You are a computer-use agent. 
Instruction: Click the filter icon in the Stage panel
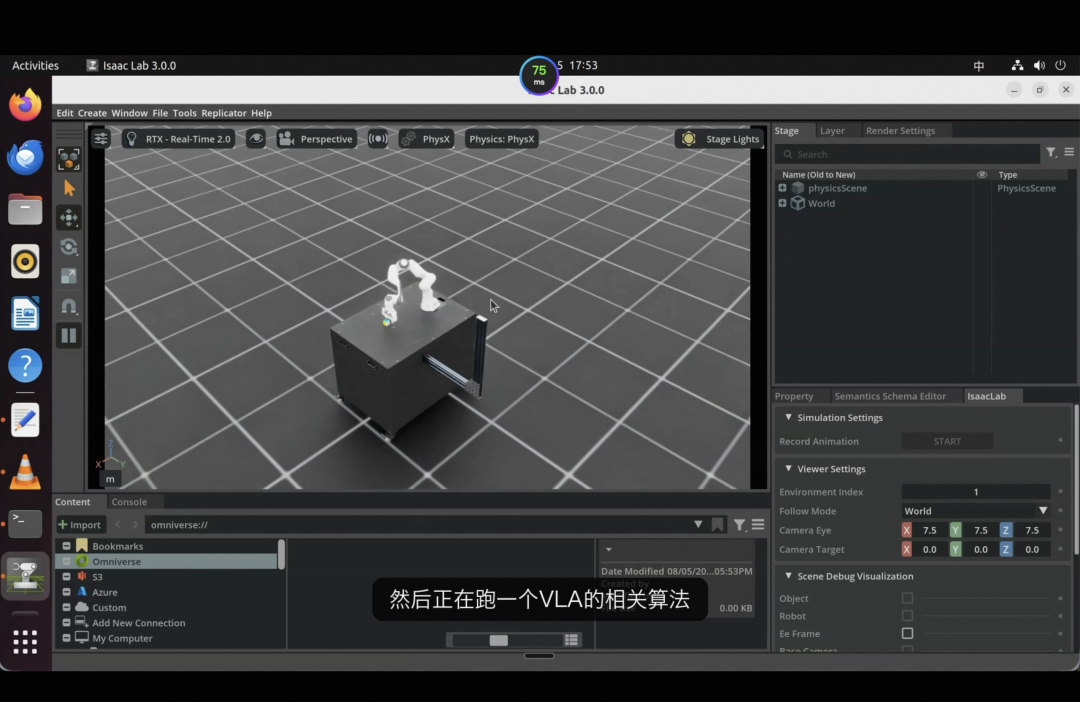tap(1051, 152)
